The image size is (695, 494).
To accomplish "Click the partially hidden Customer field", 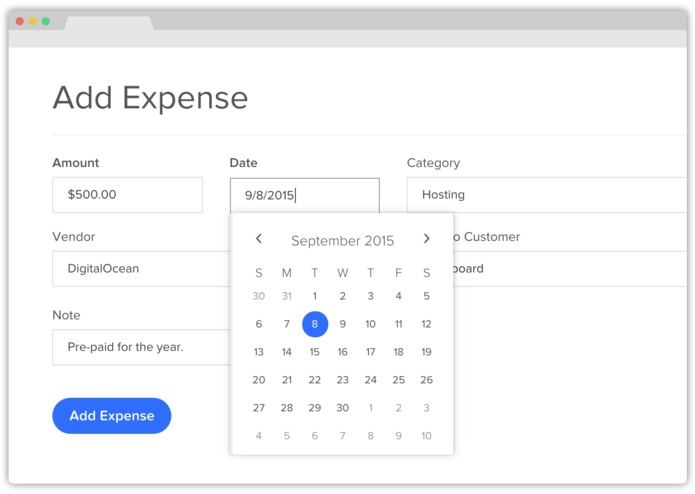I will 570,269.
